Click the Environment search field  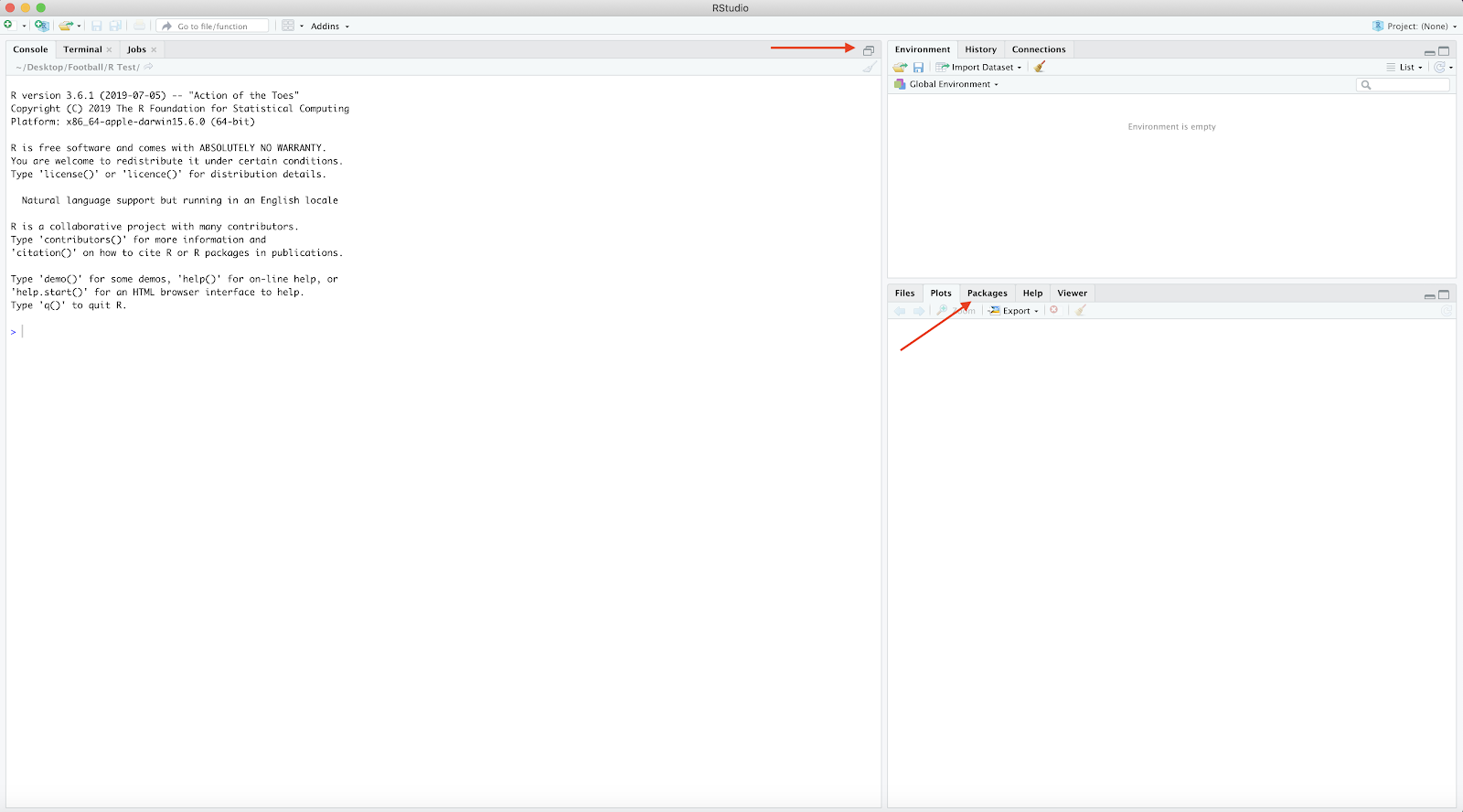coord(1404,85)
